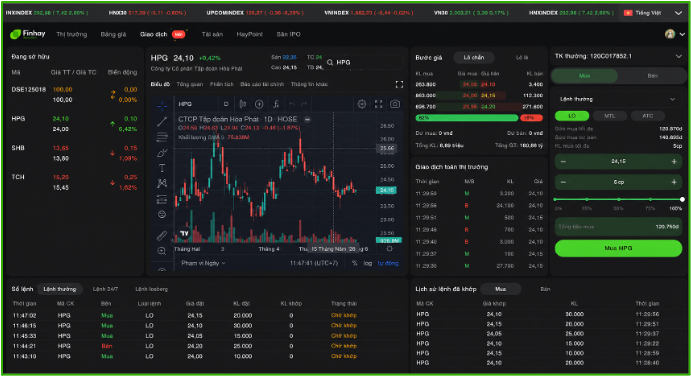Open the Lệnh thường order type dropdown
This screenshot has height=377, width=691.
[x=618, y=99]
